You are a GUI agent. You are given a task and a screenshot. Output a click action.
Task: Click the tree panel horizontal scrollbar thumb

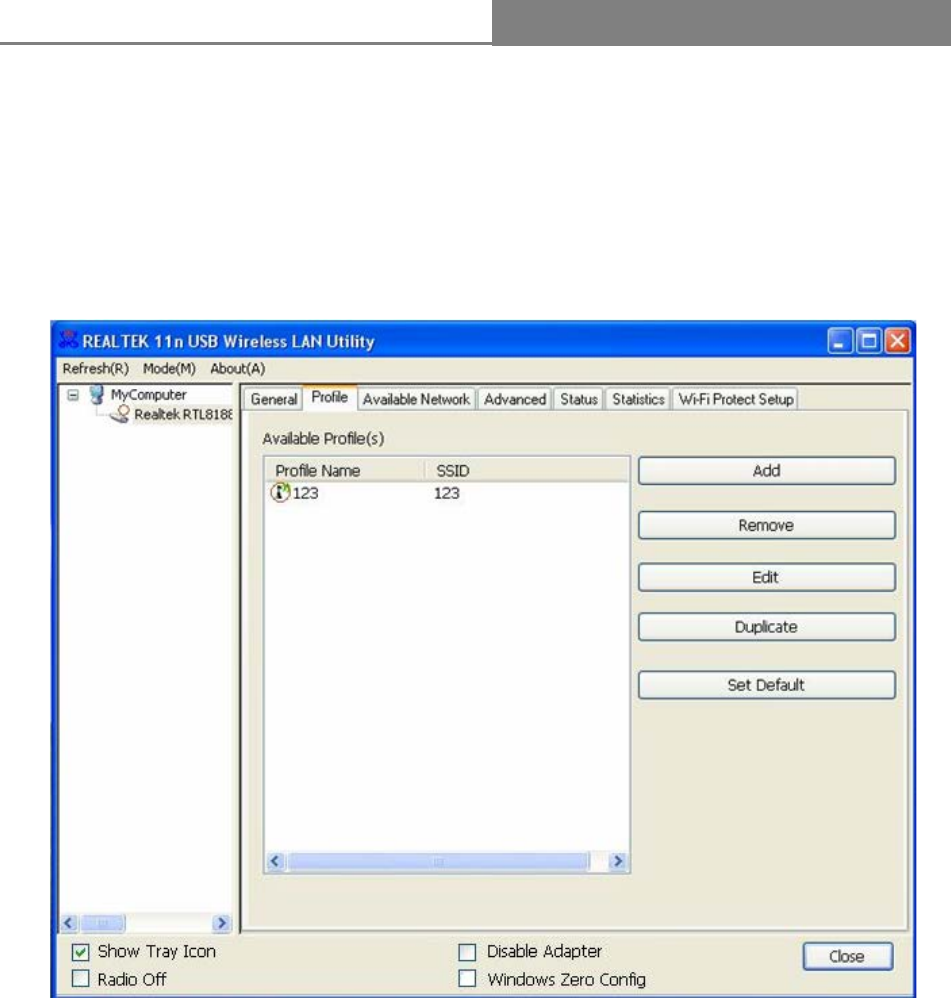click(102, 922)
